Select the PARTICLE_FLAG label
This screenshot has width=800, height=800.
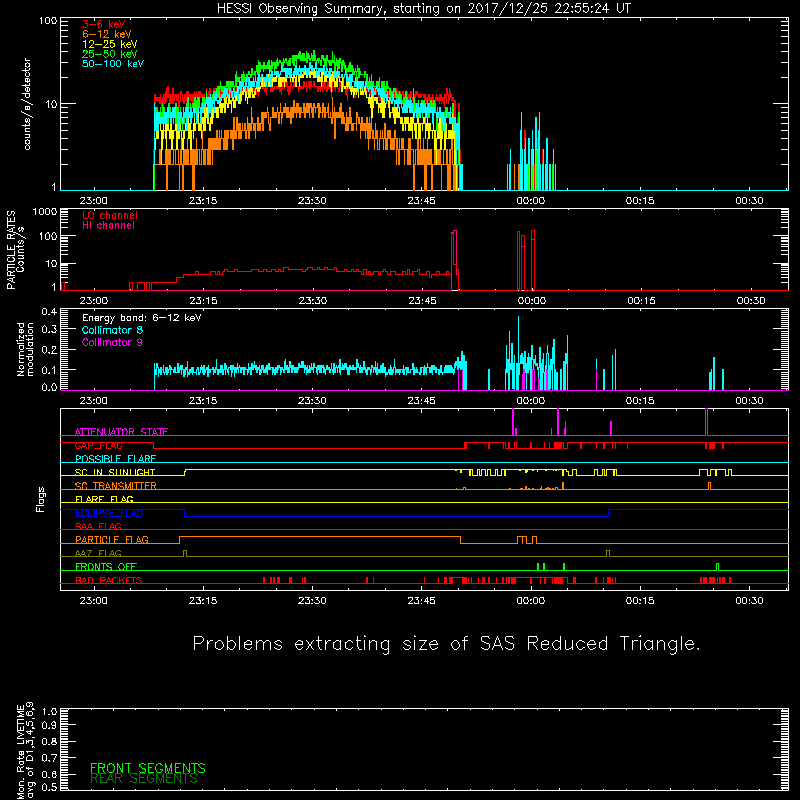[112, 540]
